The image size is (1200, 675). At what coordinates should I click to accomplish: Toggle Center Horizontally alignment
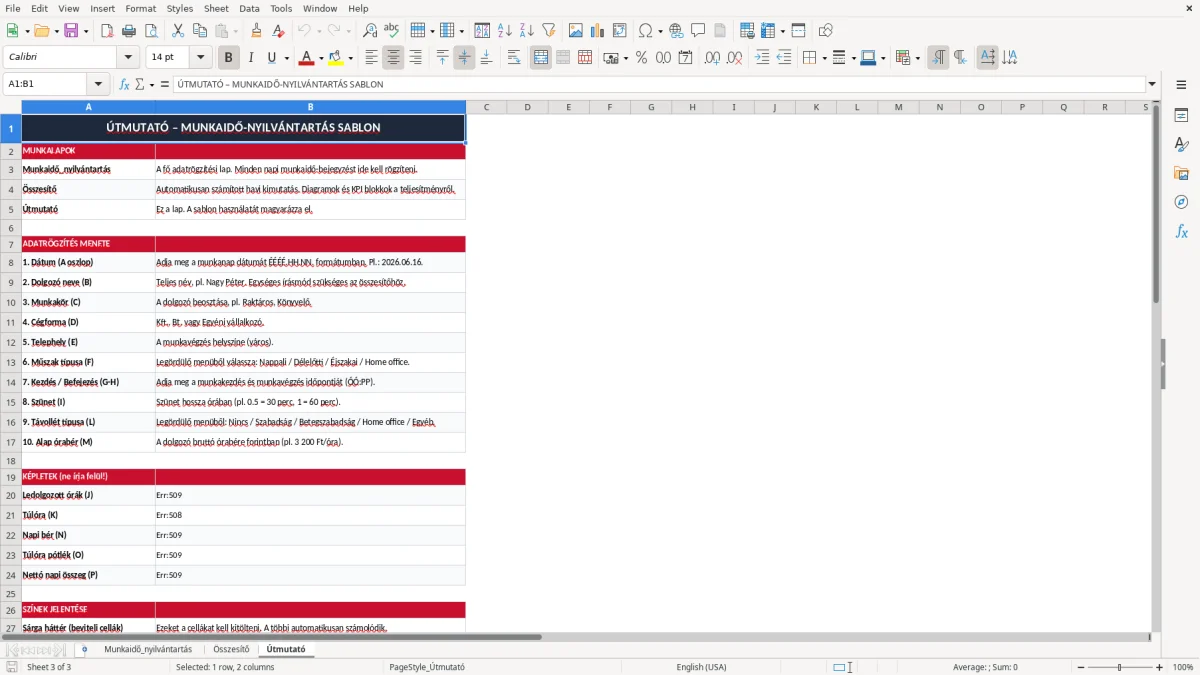(x=394, y=58)
